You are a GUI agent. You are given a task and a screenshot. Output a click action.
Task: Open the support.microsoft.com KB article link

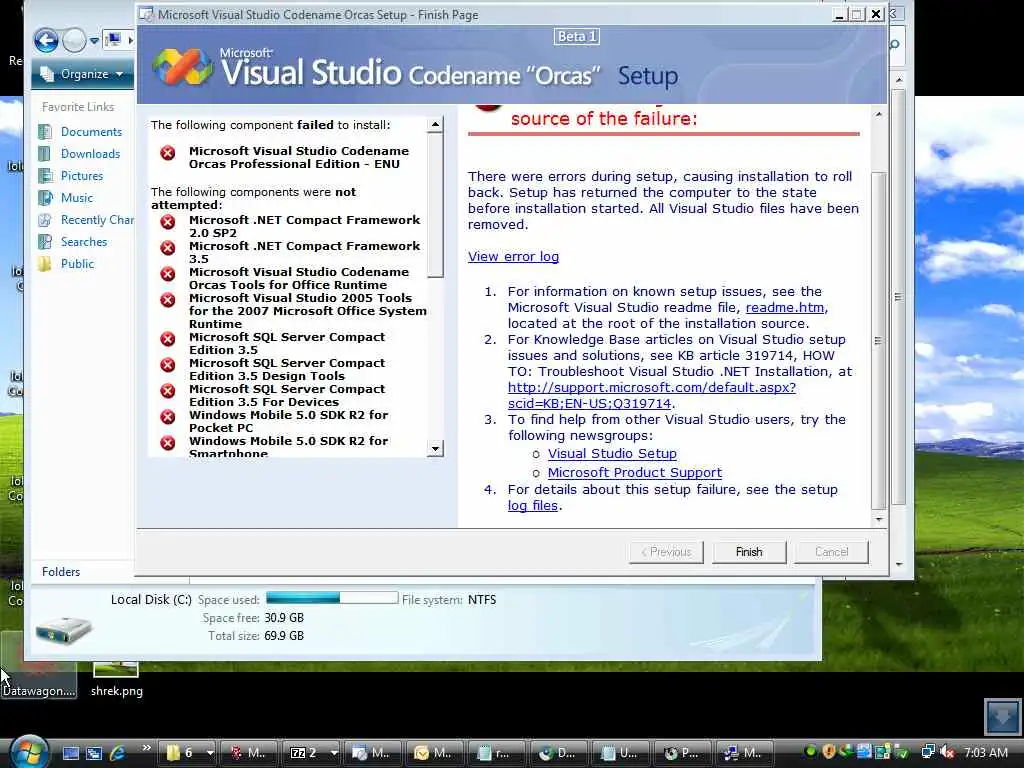pos(652,395)
